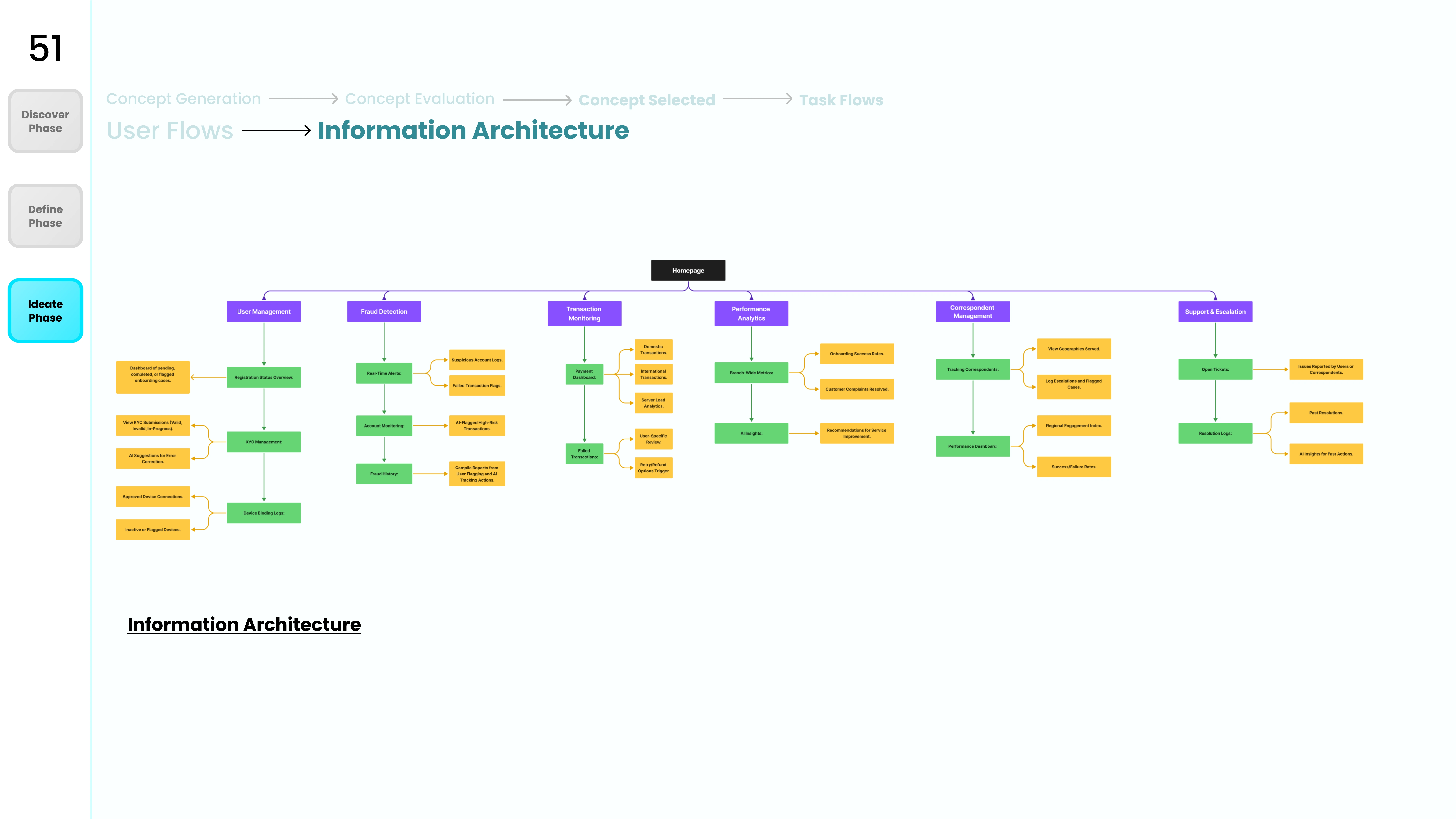Click the View KYC Submissions box
1456x819 pixels.
[153, 426]
